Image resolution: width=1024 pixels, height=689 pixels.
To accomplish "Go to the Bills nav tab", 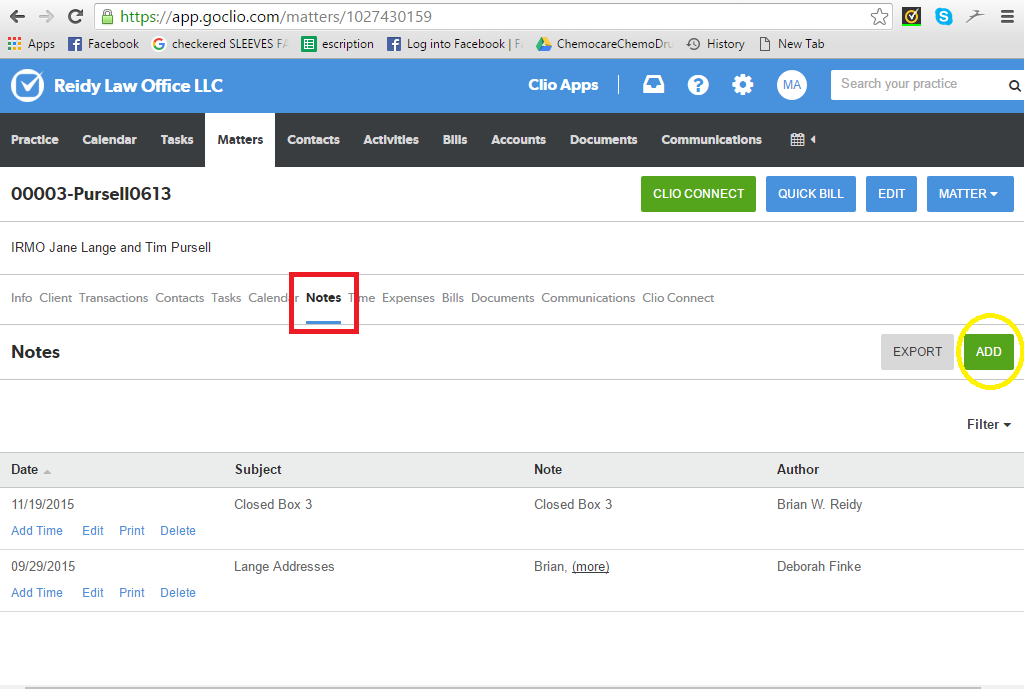I will click(x=455, y=140).
